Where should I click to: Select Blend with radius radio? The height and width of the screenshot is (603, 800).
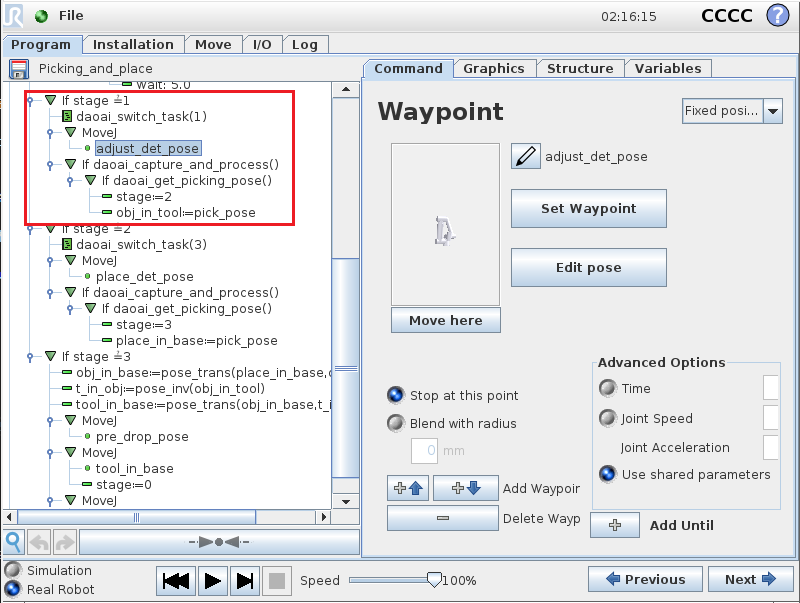pyautogui.click(x=396, y=423)
